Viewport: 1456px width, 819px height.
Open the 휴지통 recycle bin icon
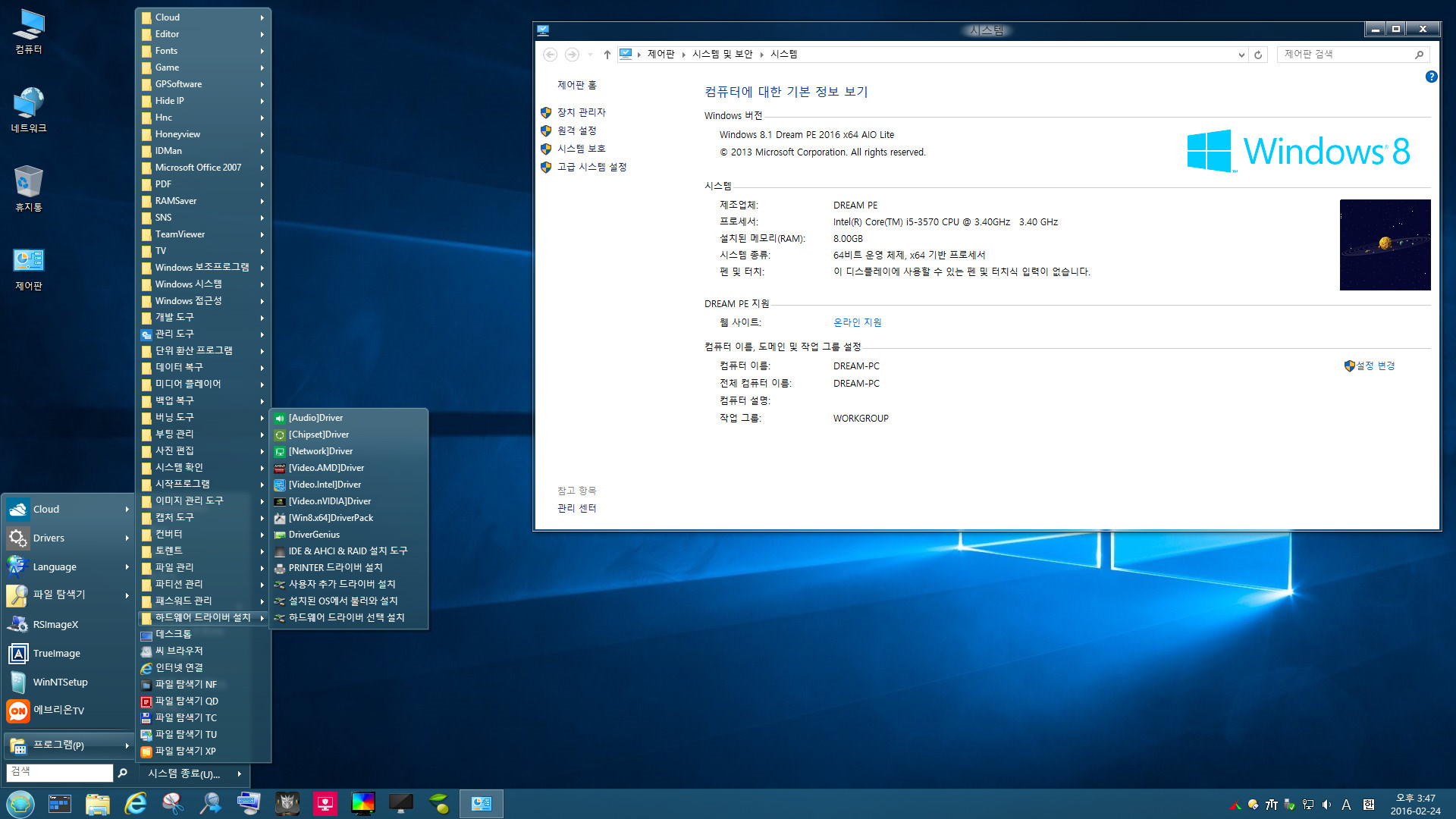pyautogui.click(x=29, y=190)
